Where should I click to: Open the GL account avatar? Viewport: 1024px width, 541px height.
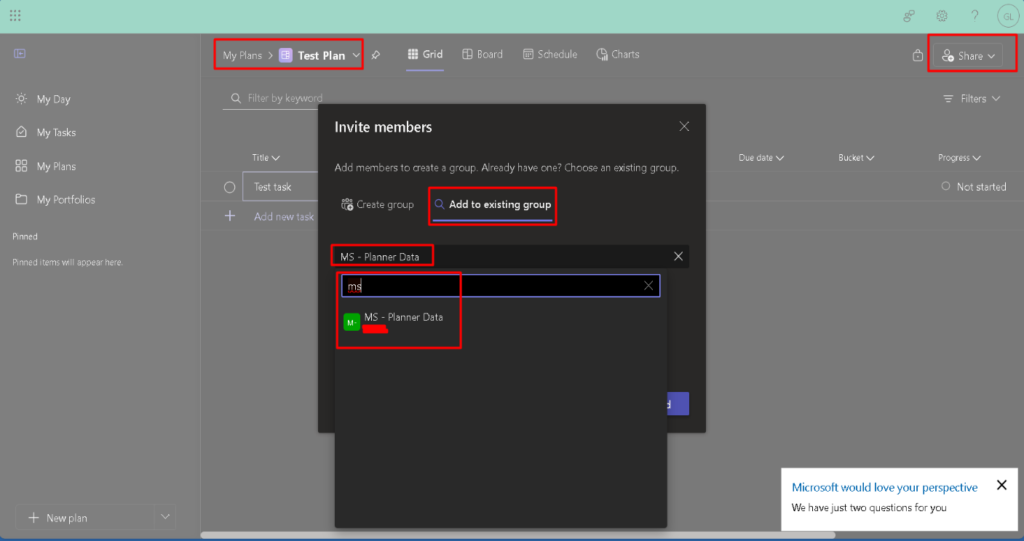(x=1008, y=16)
